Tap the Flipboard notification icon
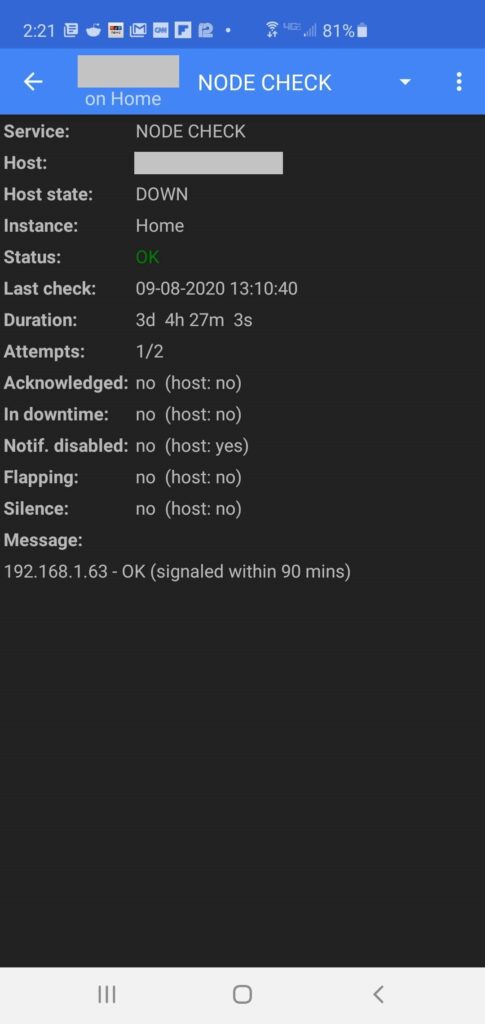Viewport: 485px width, 1024px height. (x=183, y=30)
